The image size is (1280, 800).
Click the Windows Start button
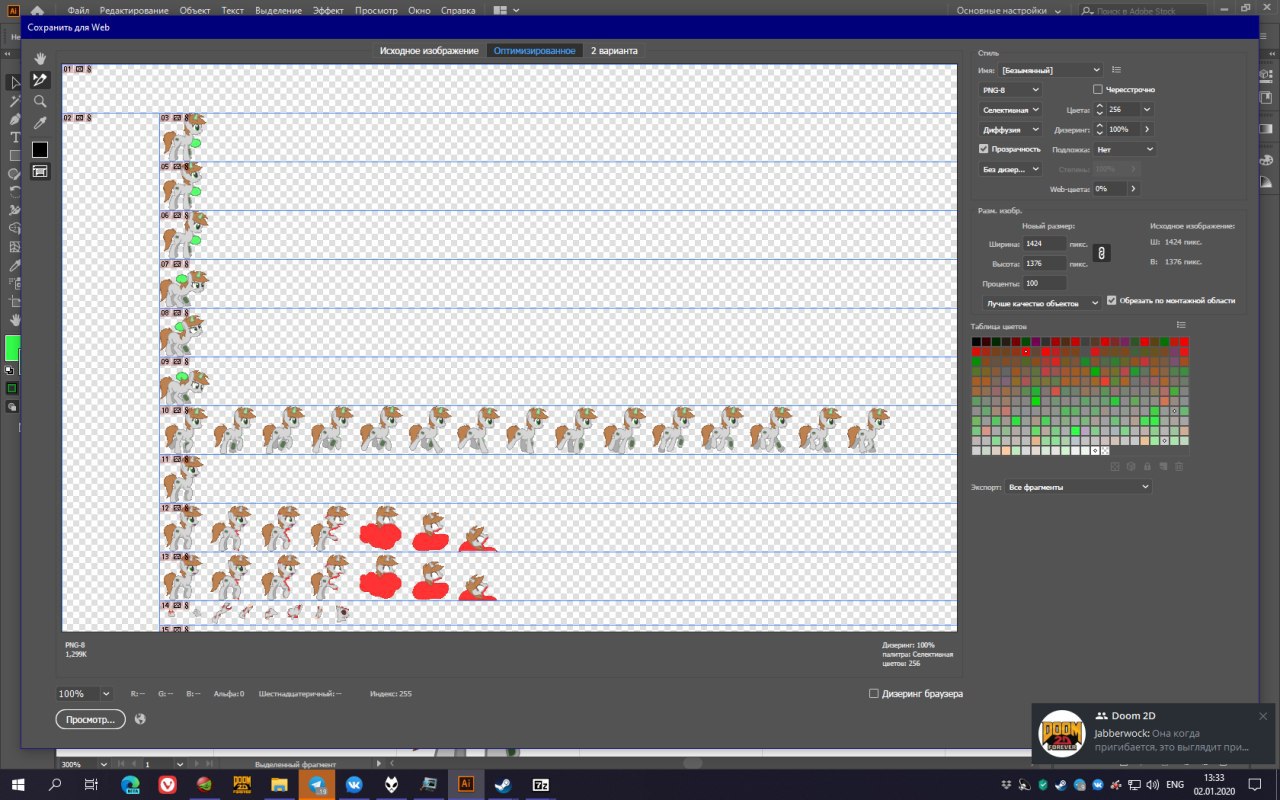tap(18, 785)
